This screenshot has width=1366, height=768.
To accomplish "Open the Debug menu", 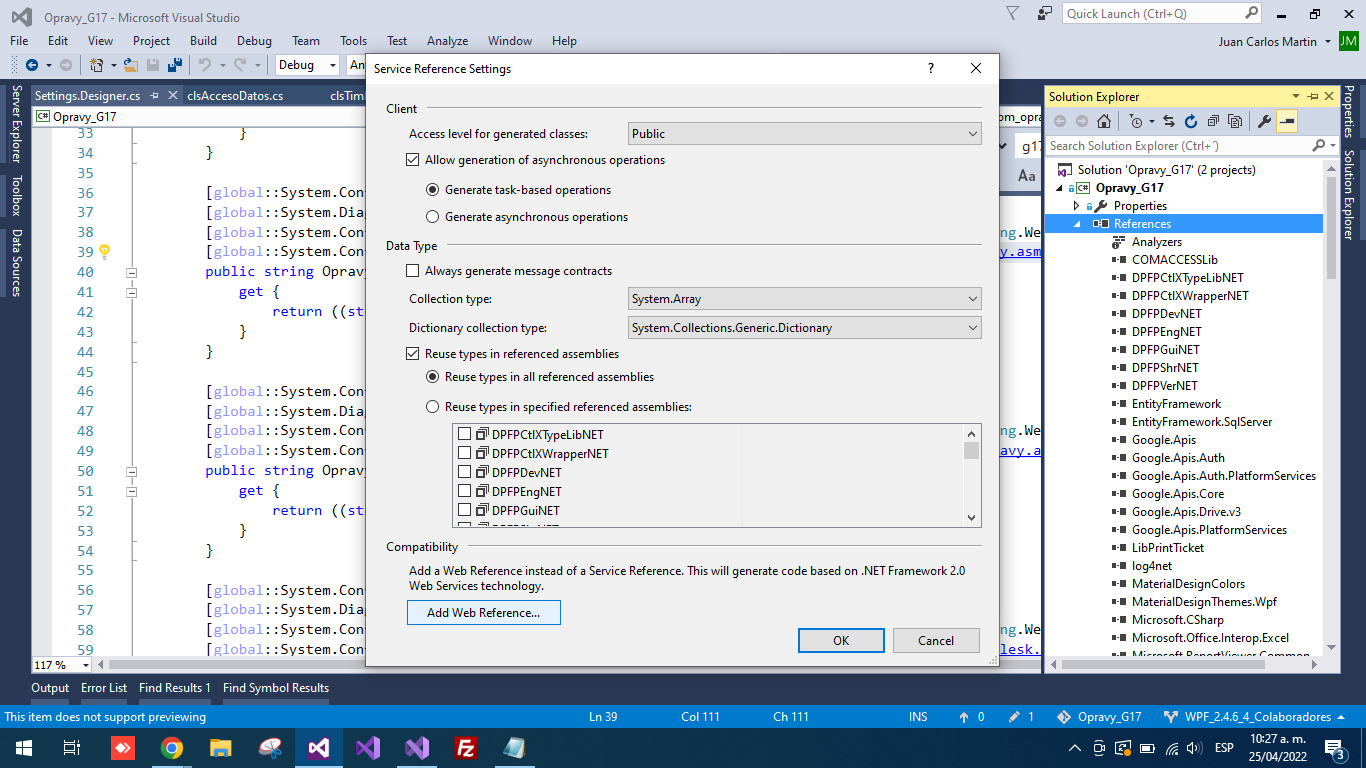I will 254,41.
